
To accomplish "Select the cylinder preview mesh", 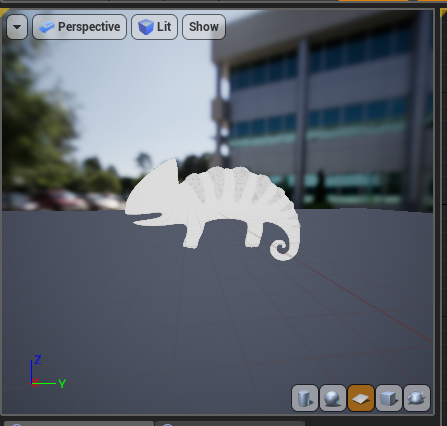I will coord(305,398).
